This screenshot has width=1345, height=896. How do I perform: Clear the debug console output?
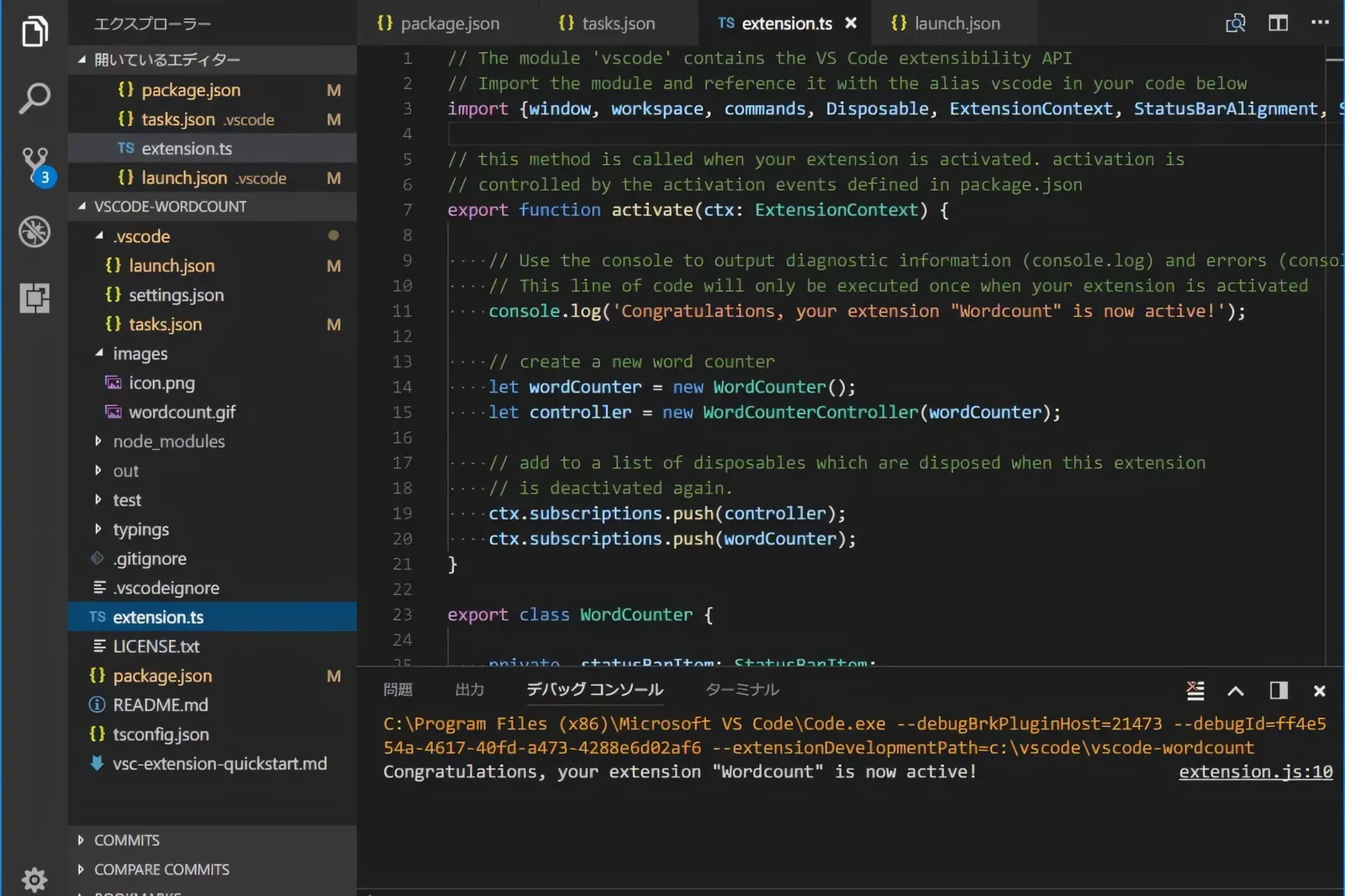1195,690
